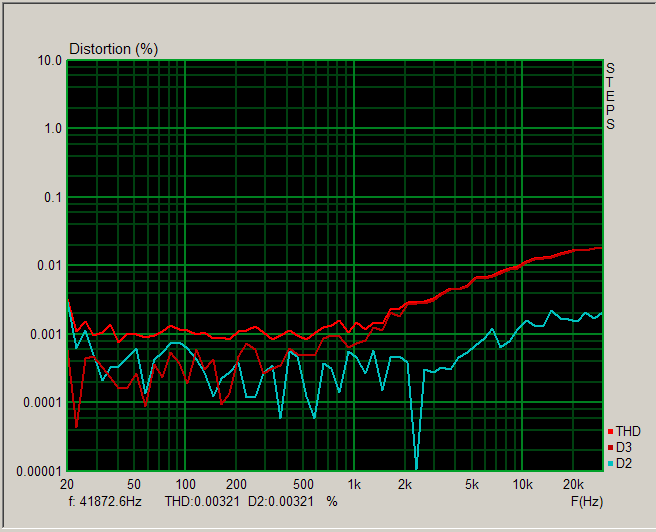Click the 1.0 y-axis label

(x=53, y=129)
